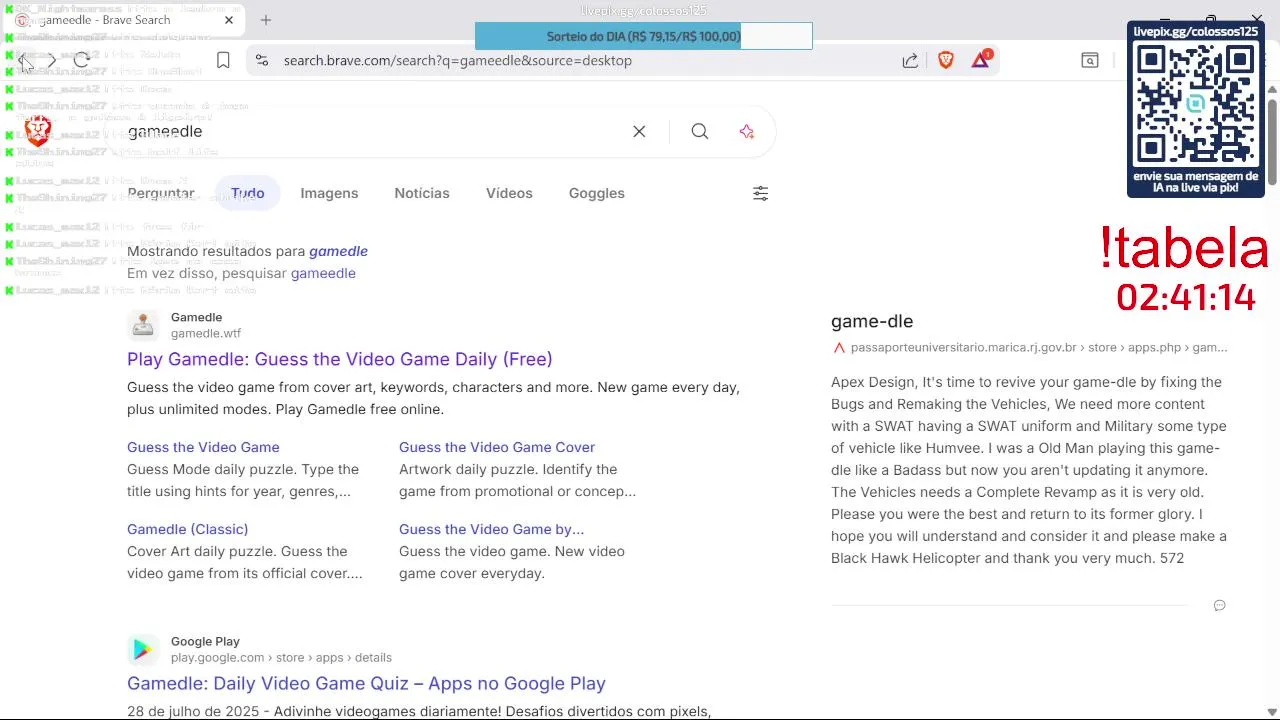Share this page via the share icon
This screenshot has width=1280, height=720.
tap(910, 61)
